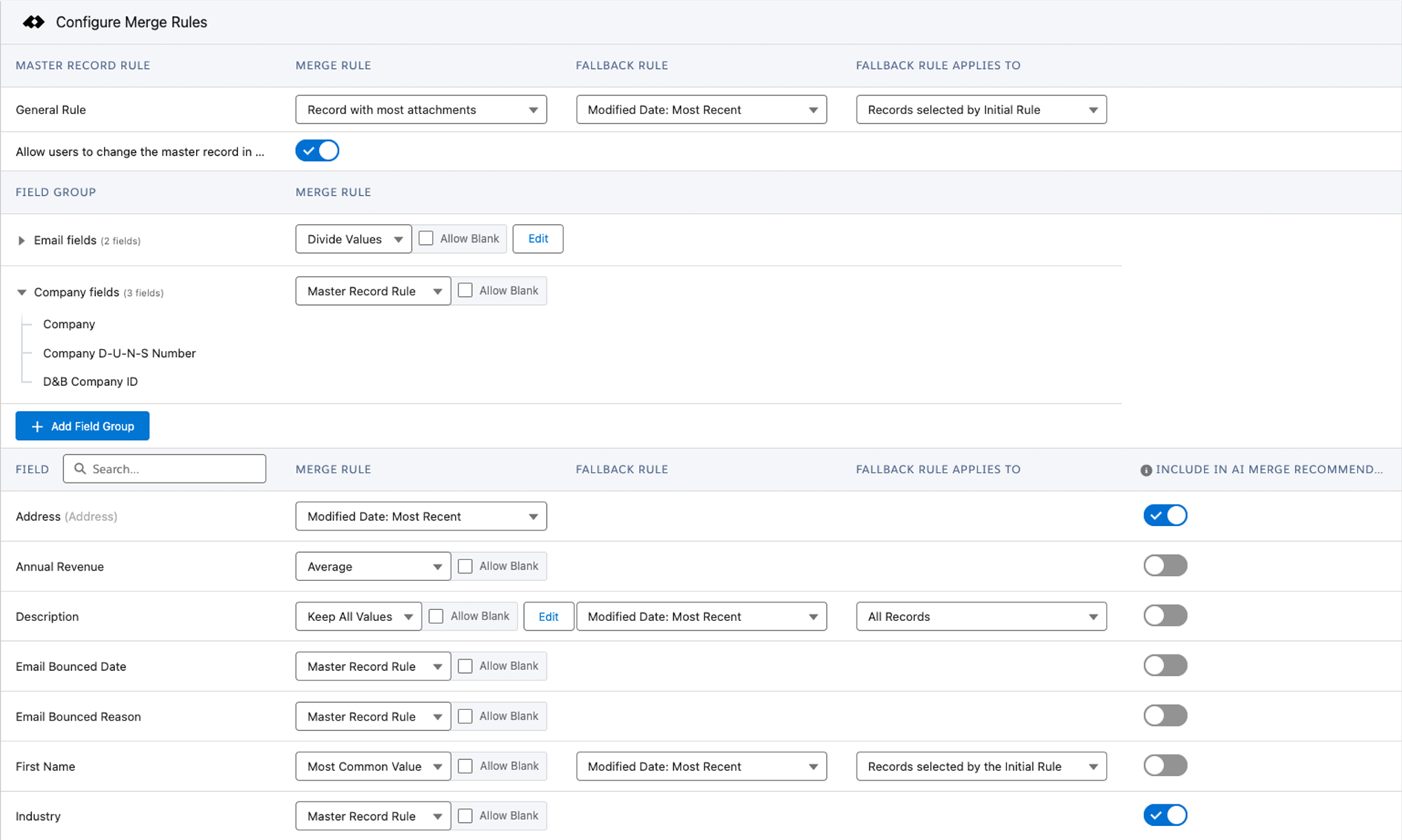Open First Name fallback rule dropdown
The width and height of the screenshot is (1402, 840).
click(701, 767)
